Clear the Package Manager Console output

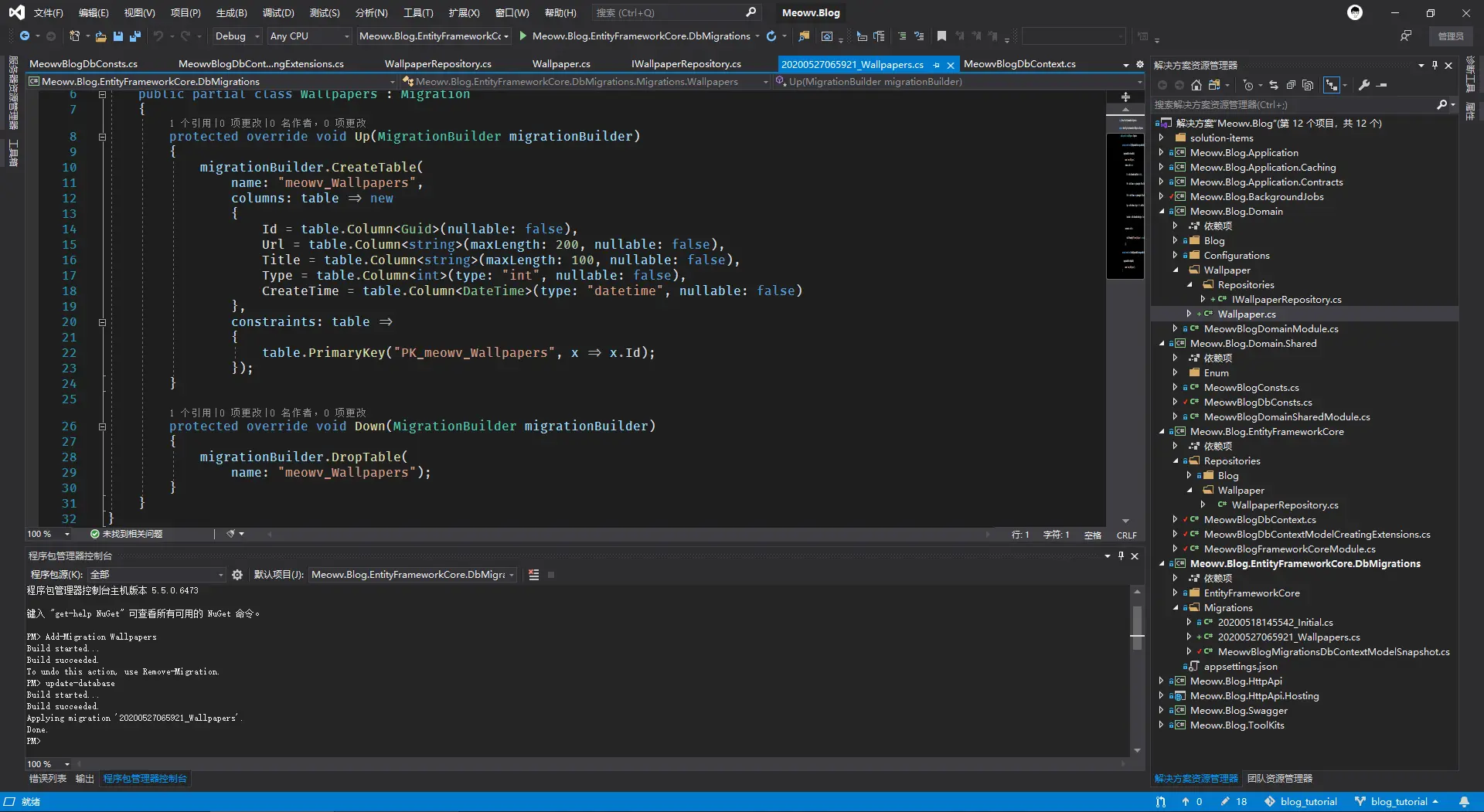[x=533, y=575]
